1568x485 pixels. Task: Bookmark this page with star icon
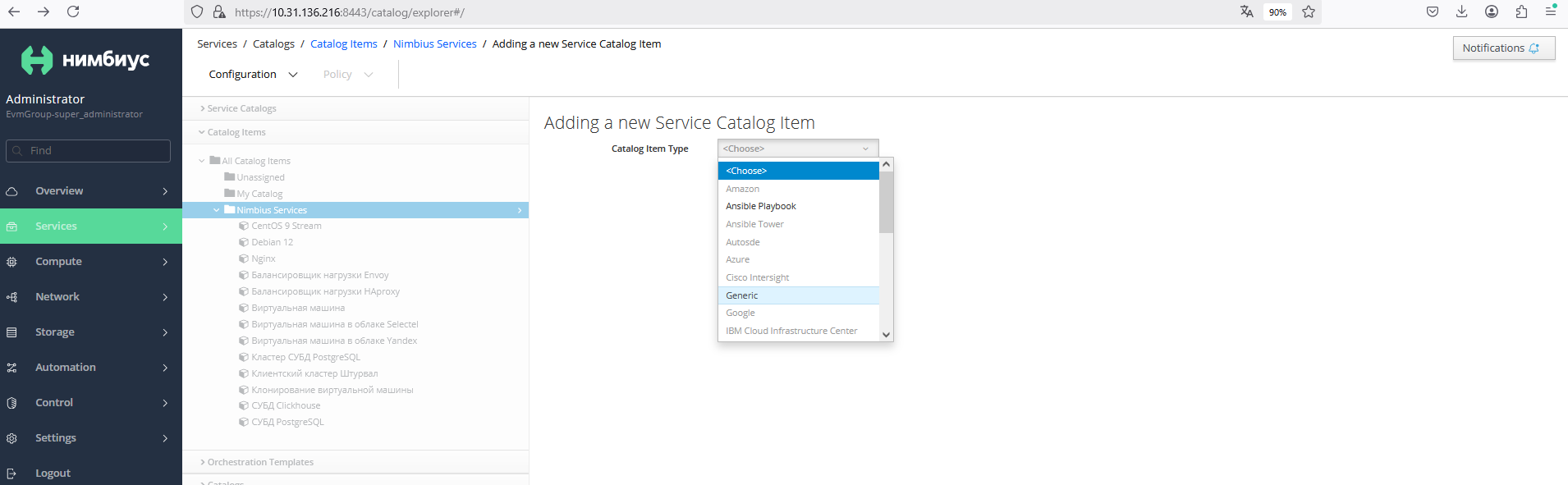pos(1309,11)
